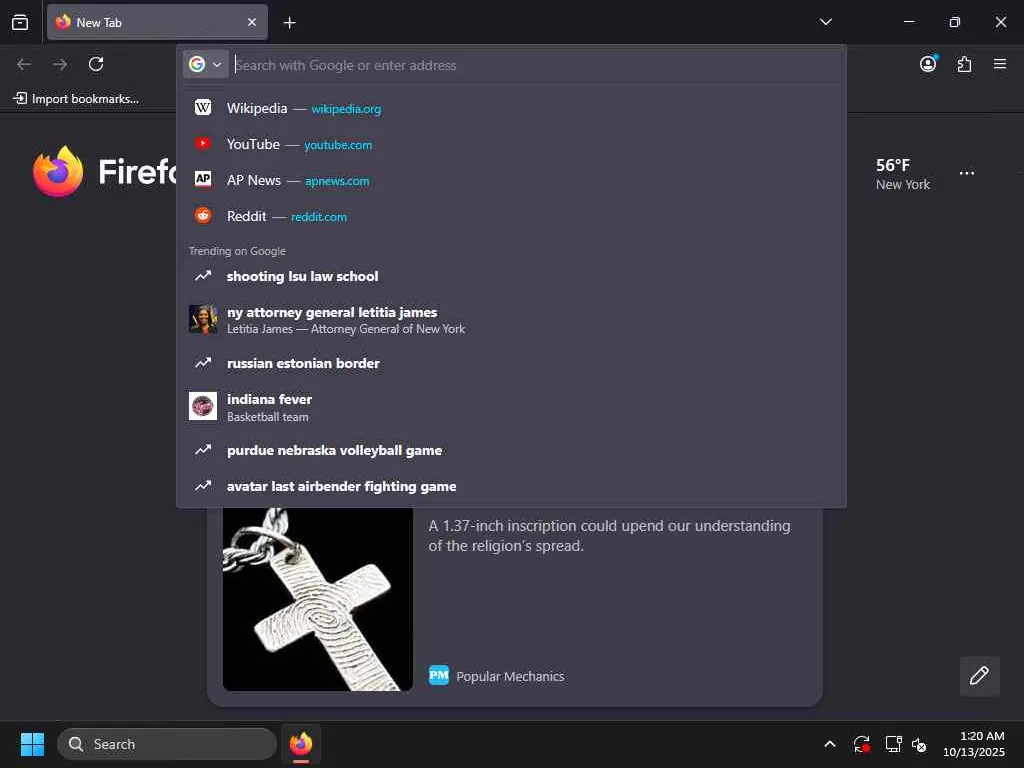Click the taskbar Search box
This screenshot has height=768, width=1024.
pos(167,744)
